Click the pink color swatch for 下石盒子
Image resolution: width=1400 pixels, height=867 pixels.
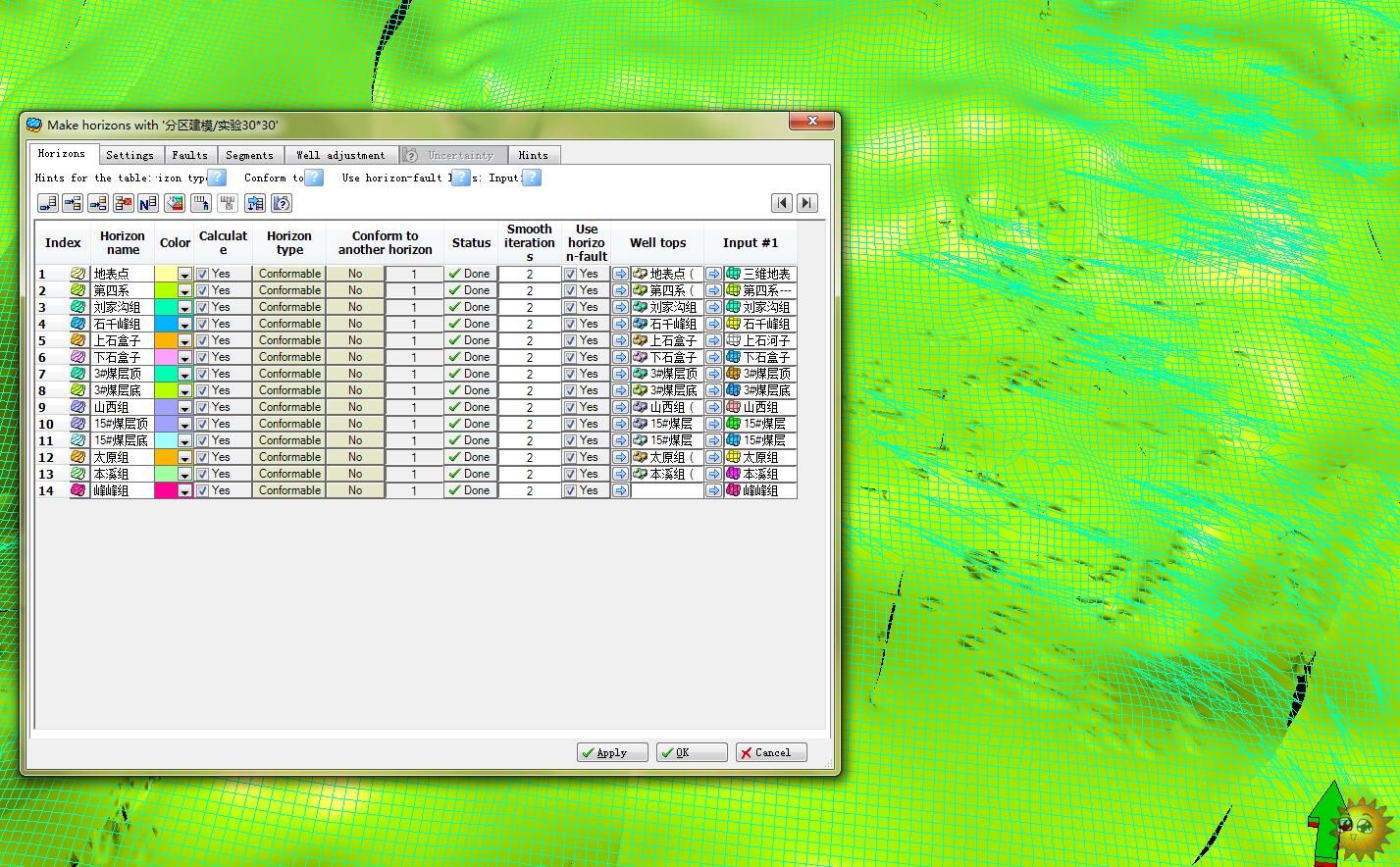(x=166, y=357)
